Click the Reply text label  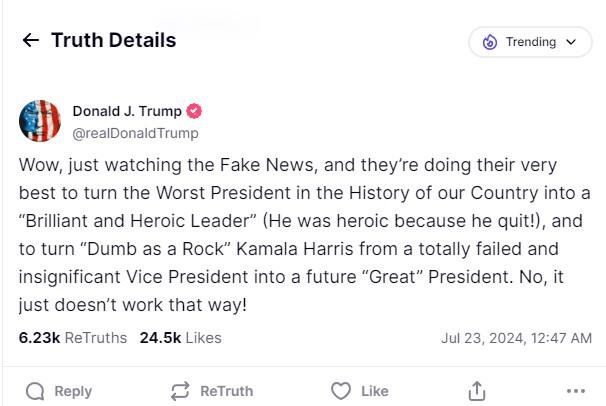pos(73,391)
